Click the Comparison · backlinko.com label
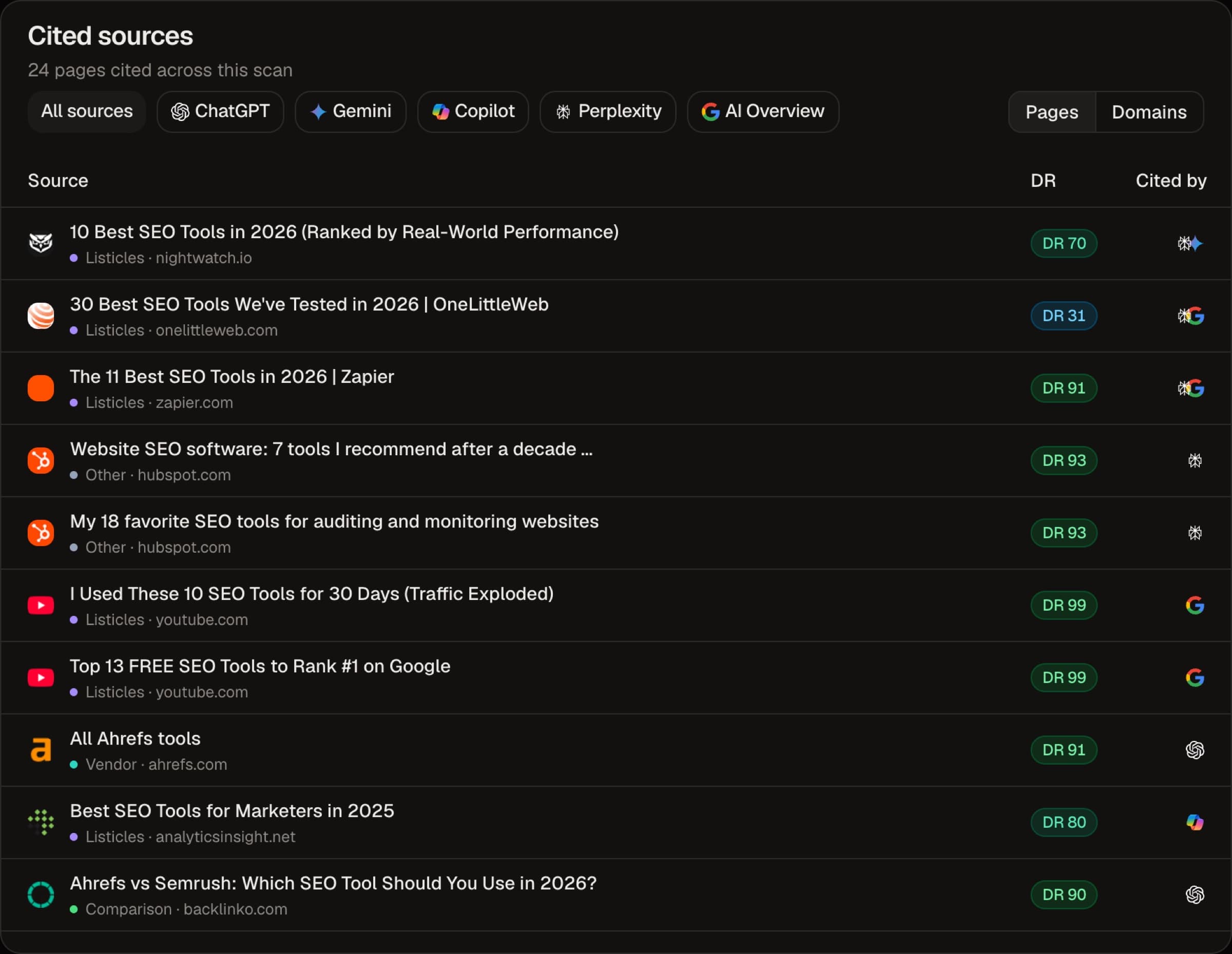 click(x=186, y=909)
